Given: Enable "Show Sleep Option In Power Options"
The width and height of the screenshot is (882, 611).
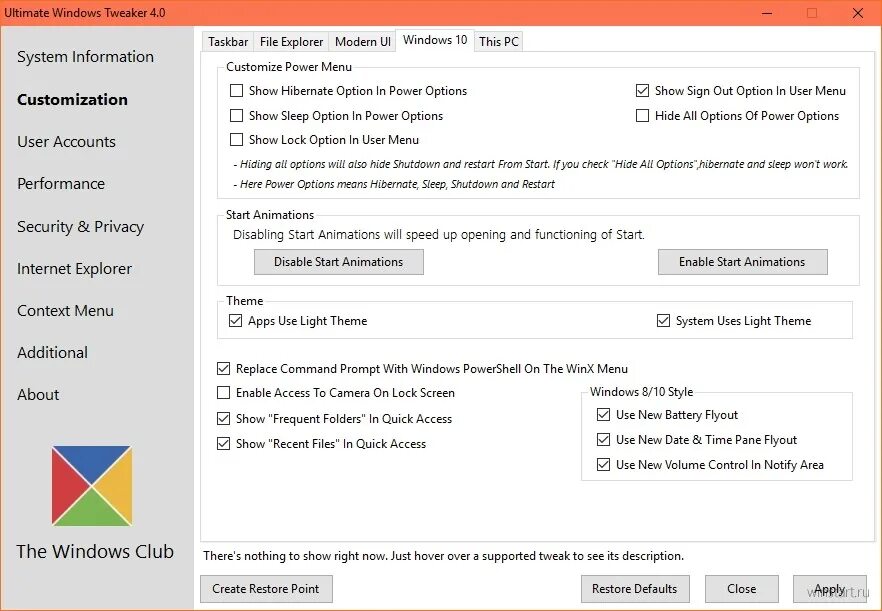Looking at the screenshot, I should pyautogui.click(x=236, y=115).
